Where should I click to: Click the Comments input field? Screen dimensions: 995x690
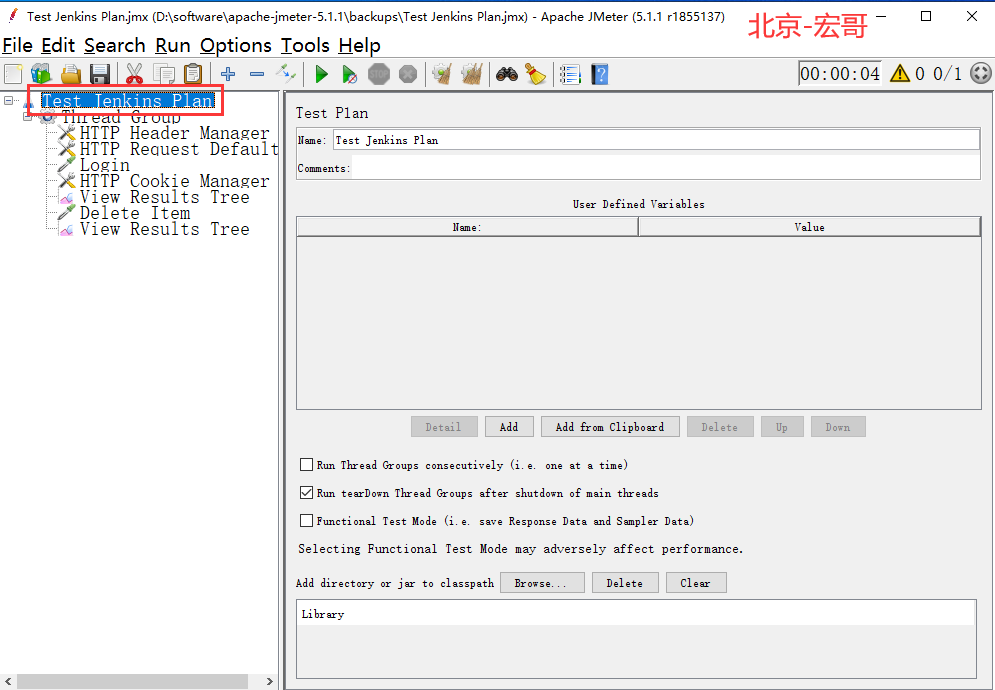[x=666, y=168]
